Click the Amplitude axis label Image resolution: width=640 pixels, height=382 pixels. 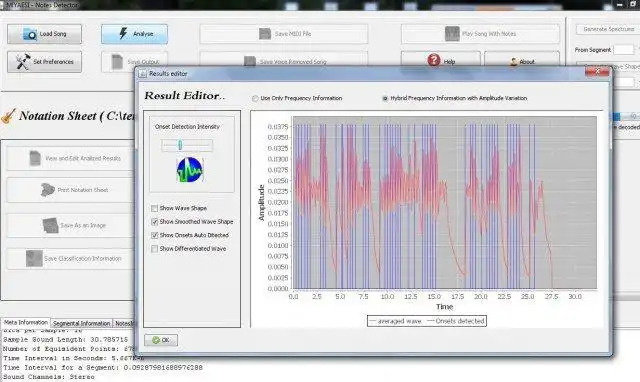(x=261, y=203)
